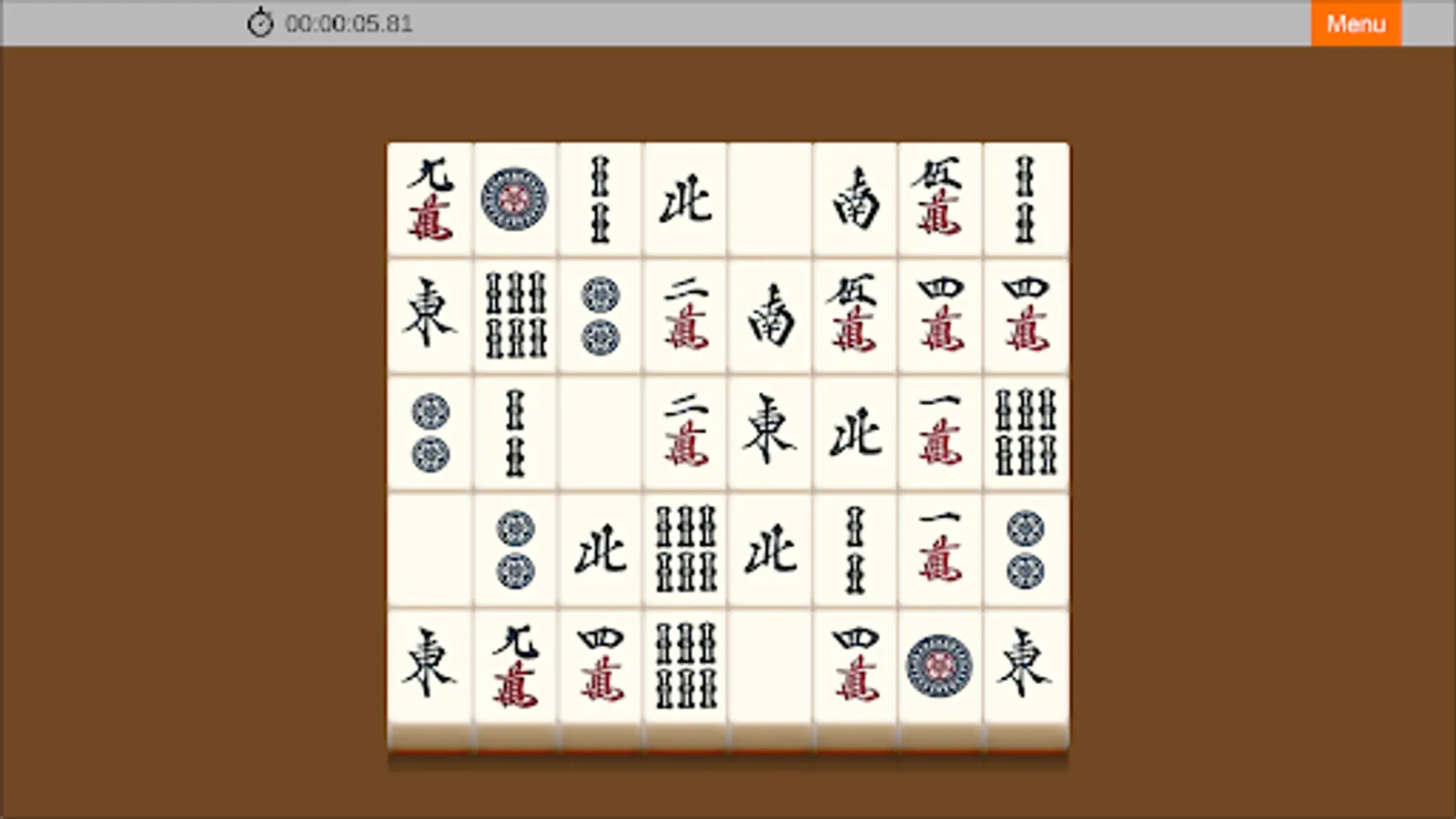The height and width of the screenshot is (819, 1456).
Task: Pick the East wind tile in third row
Action: coord(770,432)
